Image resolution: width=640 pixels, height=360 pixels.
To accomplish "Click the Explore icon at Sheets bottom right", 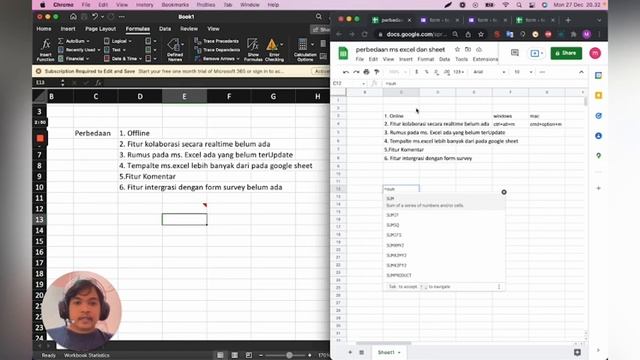I will point(577,352).
